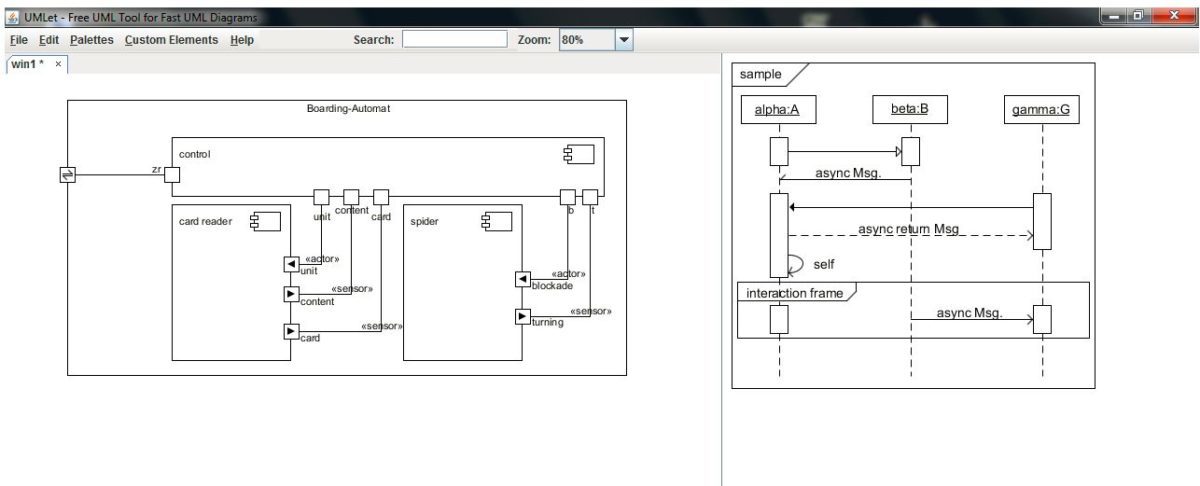The width and height of the screenshot is (1200, 486).
Task: Click the zr port square on control
Action: 172,175
